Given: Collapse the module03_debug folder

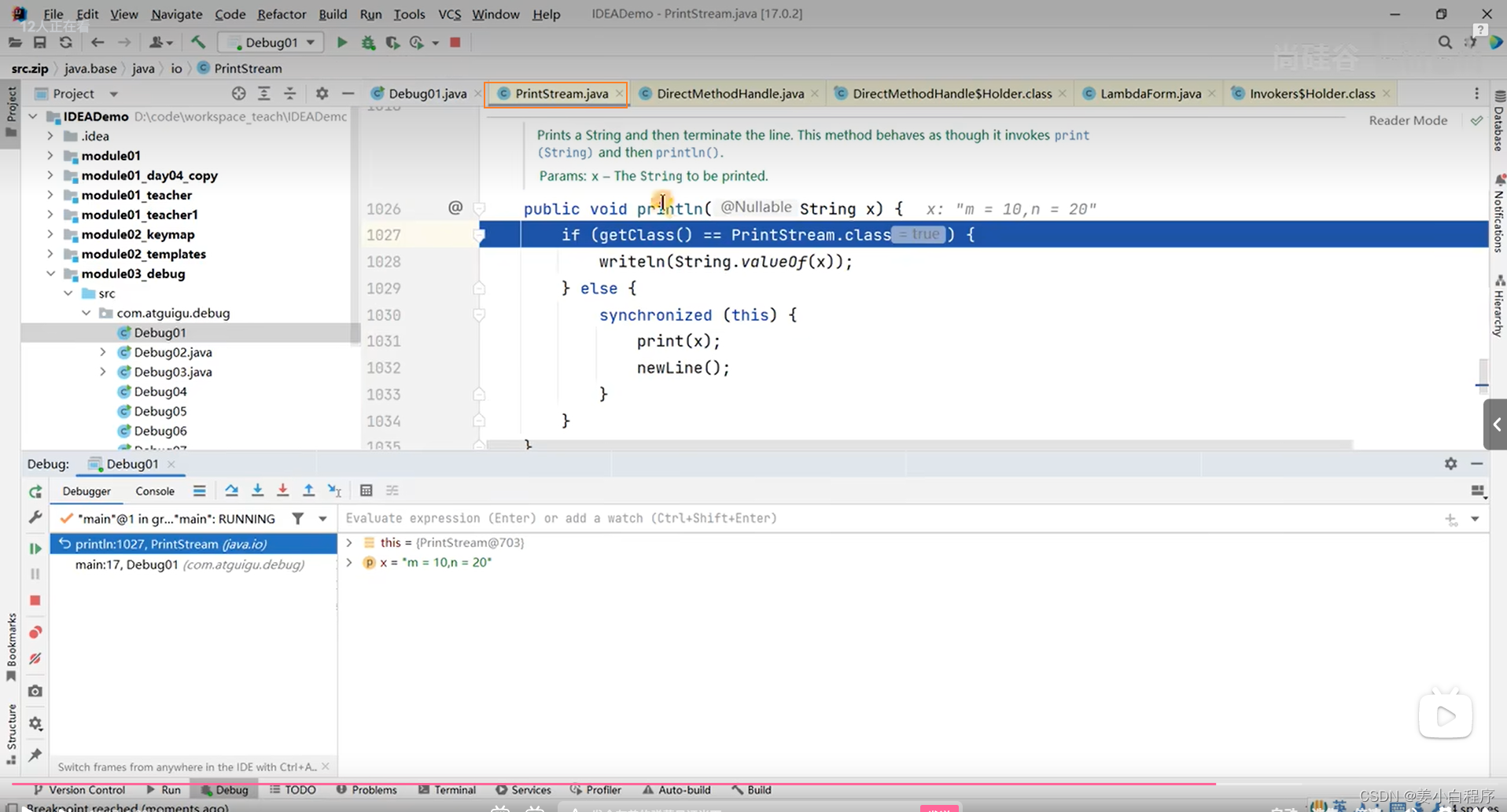Looking at the screenshot, I should [50, 274].
